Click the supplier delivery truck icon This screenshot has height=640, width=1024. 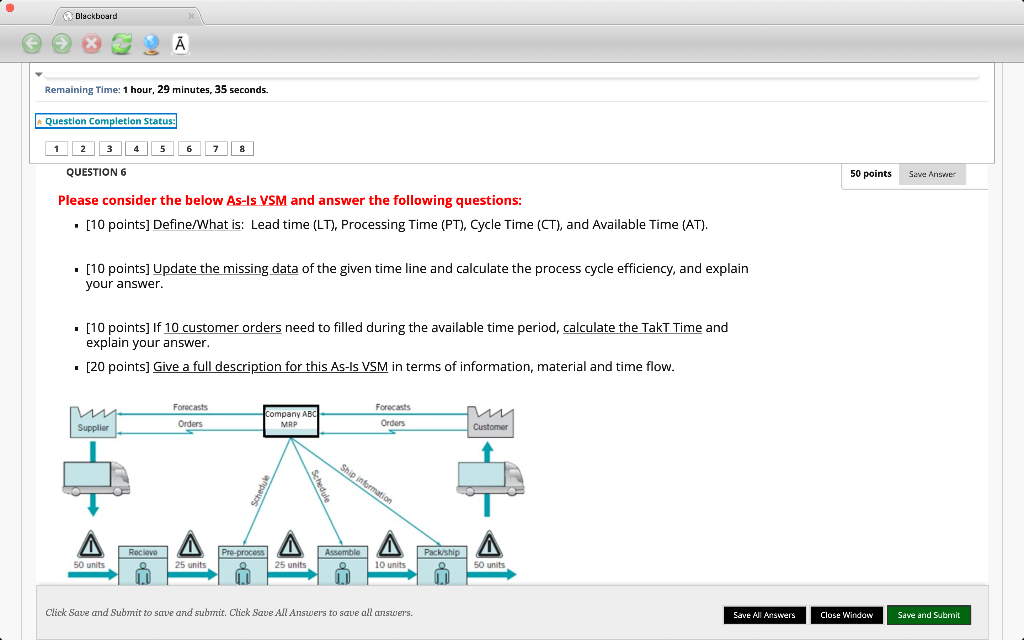tap(95, 478)
